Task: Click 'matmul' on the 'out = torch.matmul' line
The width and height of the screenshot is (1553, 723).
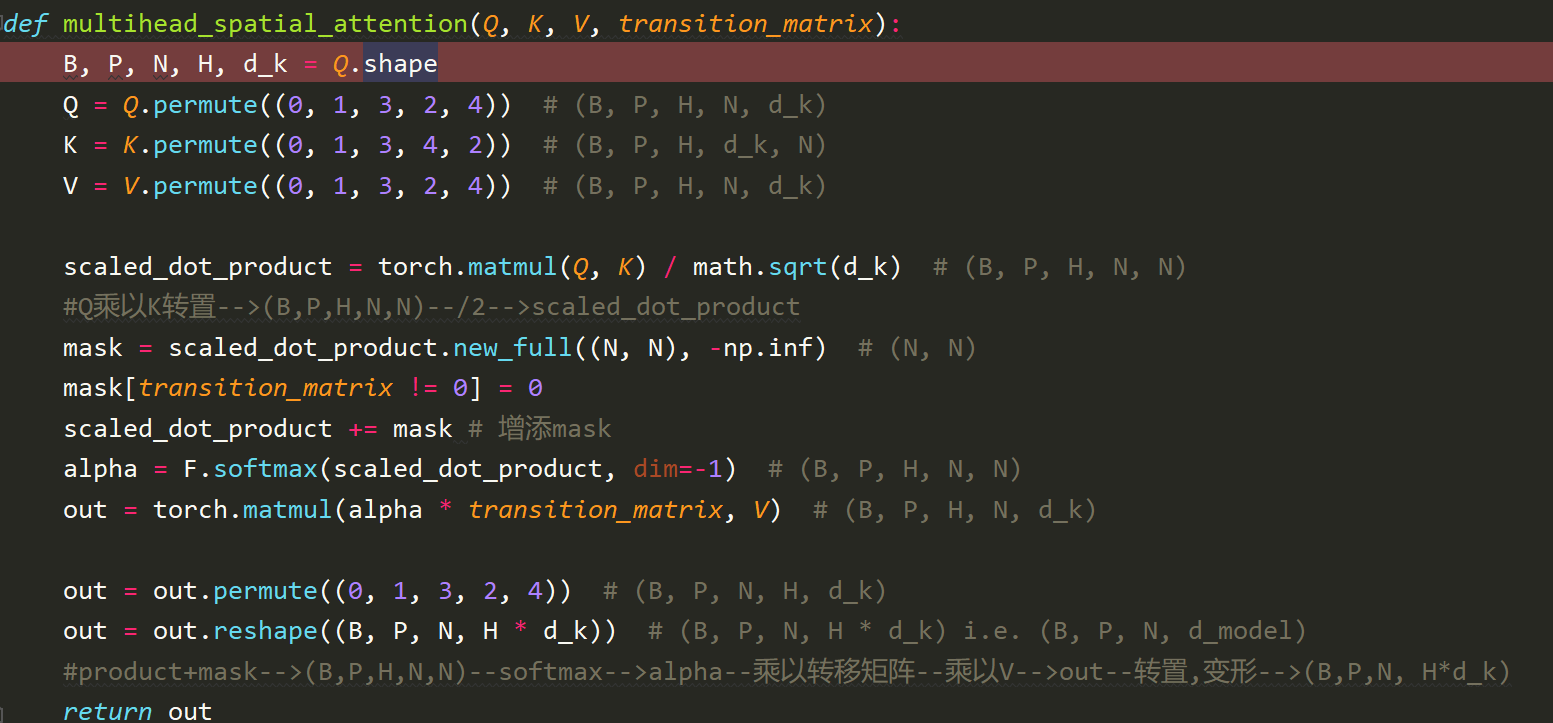Action: coord(288,510)
